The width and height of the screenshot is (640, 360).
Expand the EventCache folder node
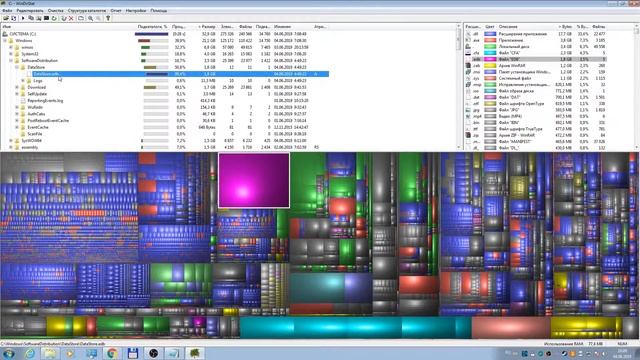click(x=17, y=127)
